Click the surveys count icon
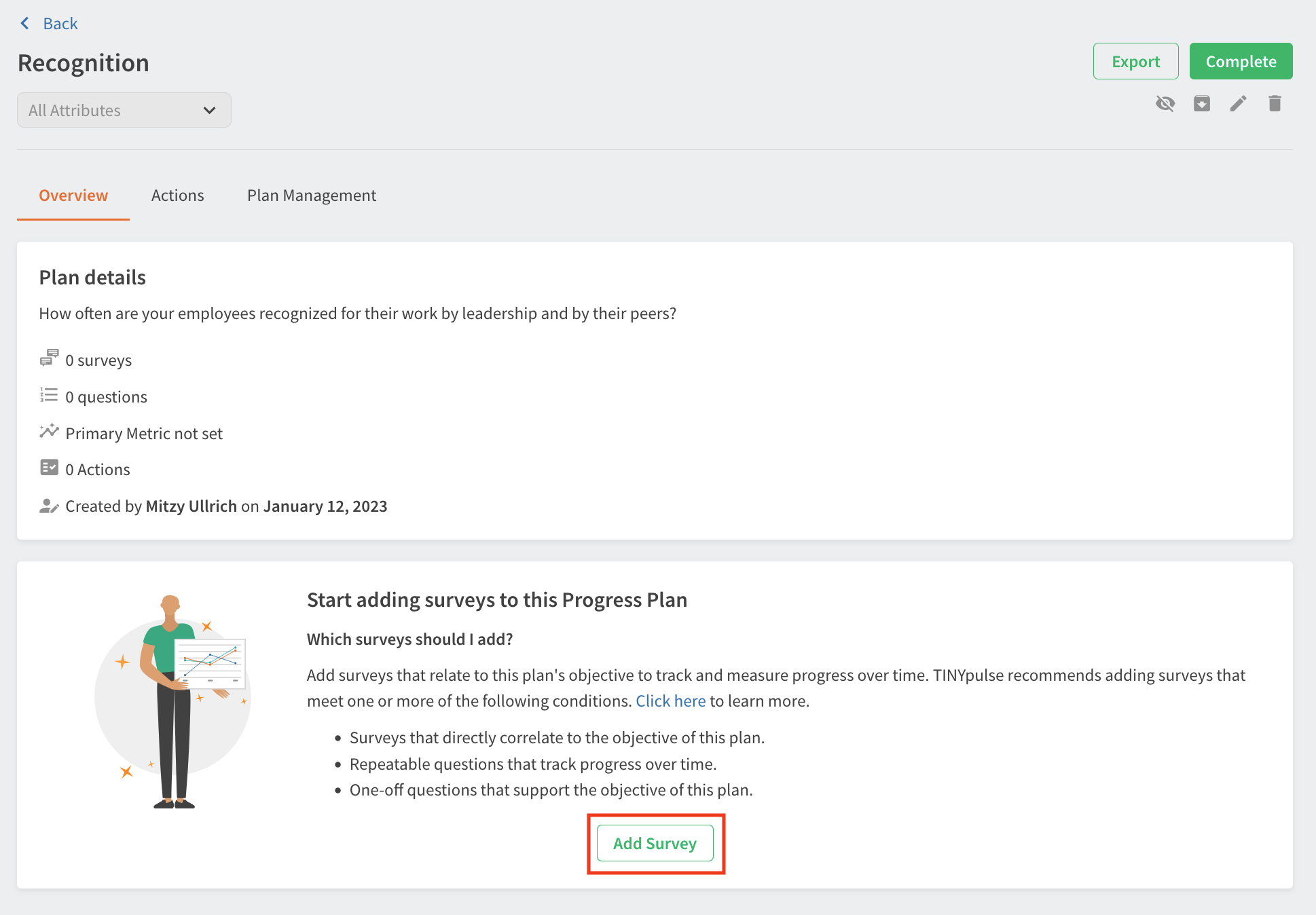Viewport: 1316px width, 915px height. [49, 358]
